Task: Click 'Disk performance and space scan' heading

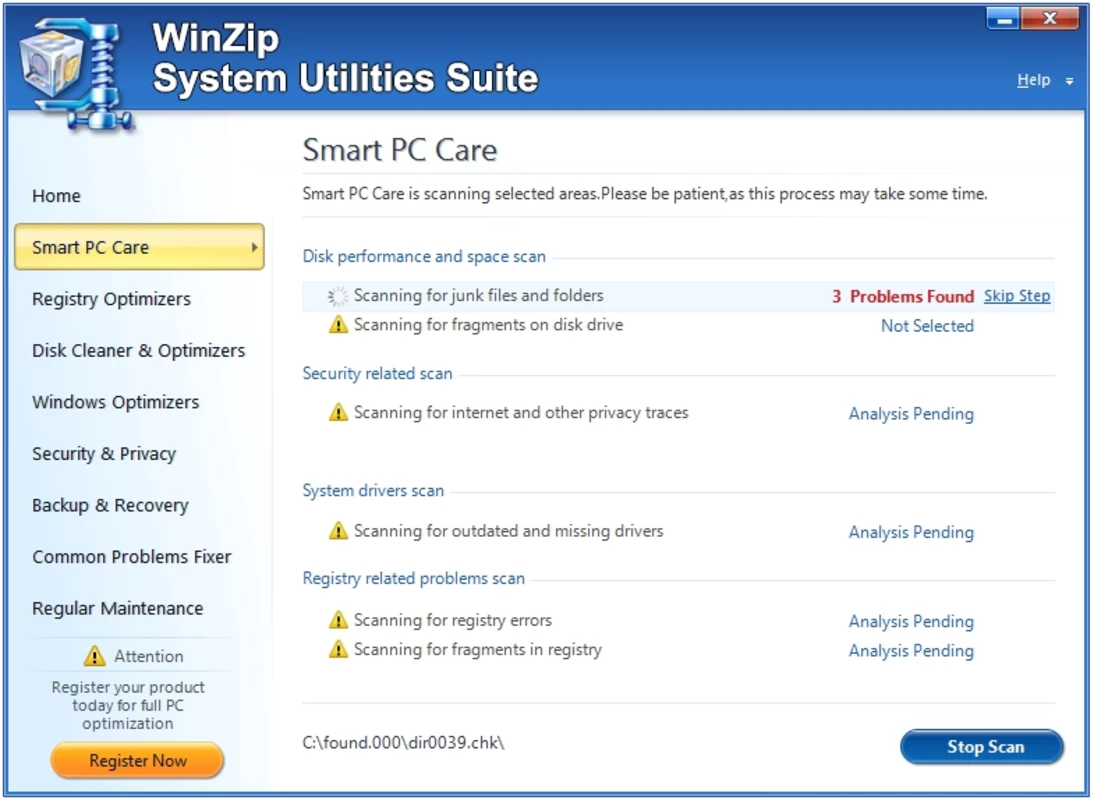Action: tap(424, 257)
